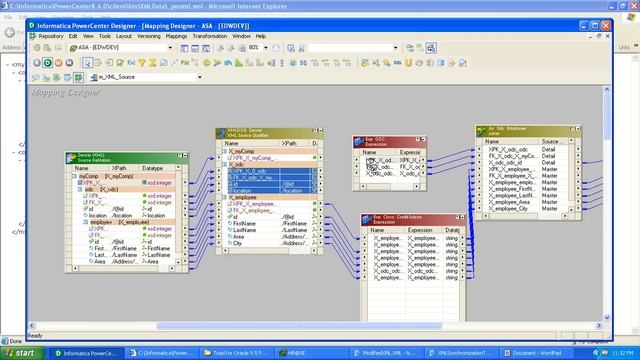
Task: Open the Source Analyzer tool icon
Action: click(36, 77)
